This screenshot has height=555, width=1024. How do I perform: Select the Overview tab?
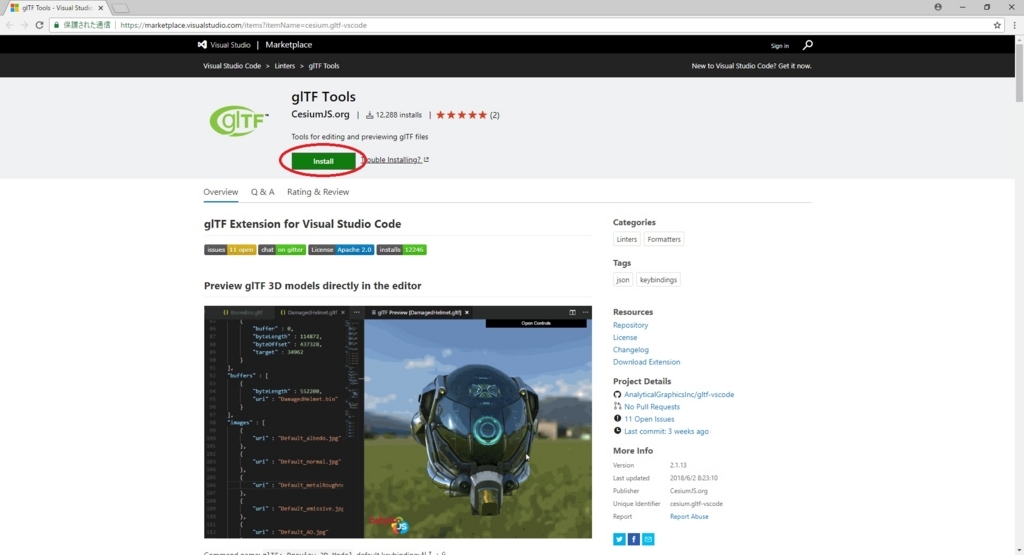[x=221, y=192]
